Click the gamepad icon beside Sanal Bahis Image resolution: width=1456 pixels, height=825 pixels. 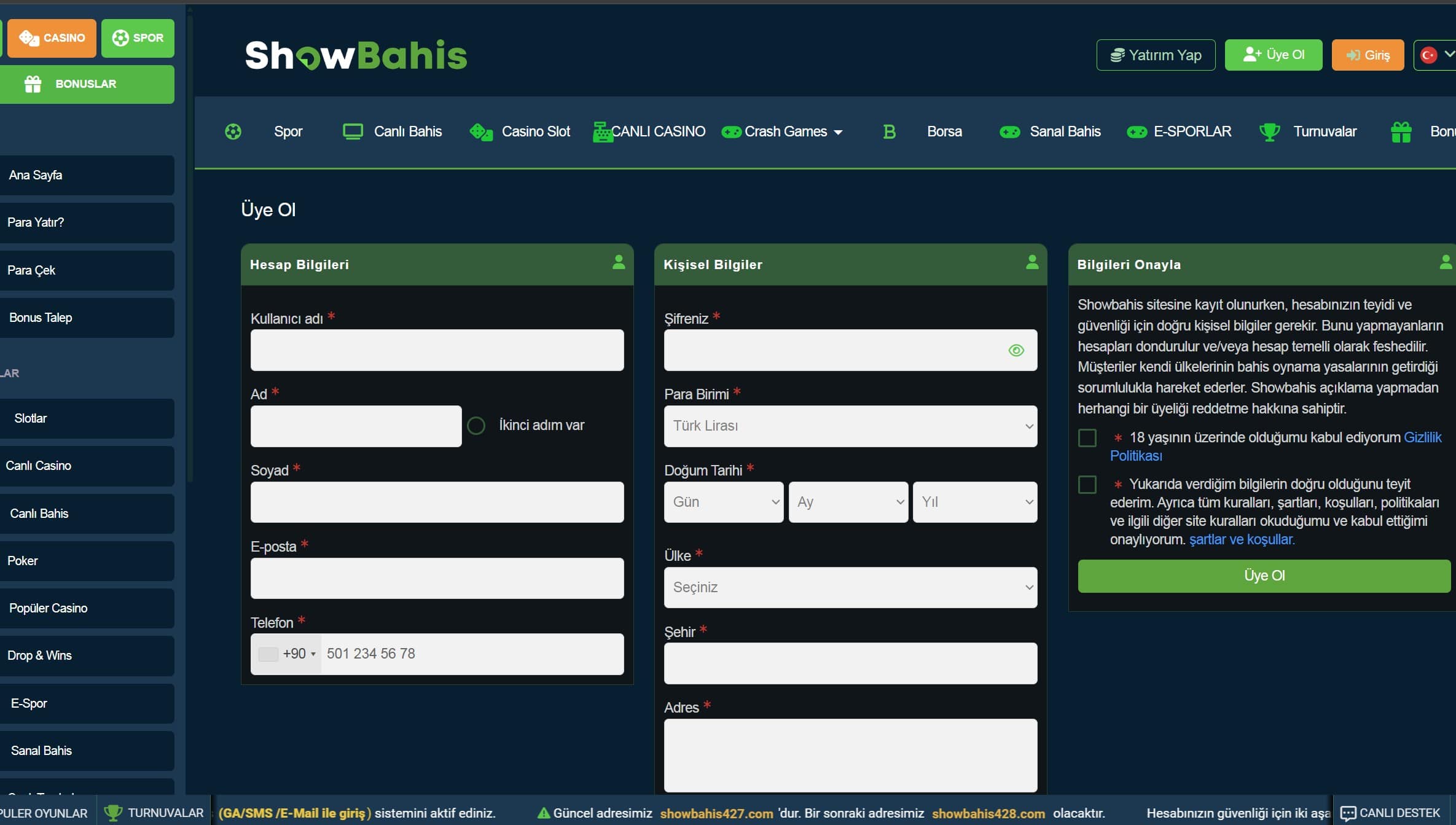[1009, 131]
